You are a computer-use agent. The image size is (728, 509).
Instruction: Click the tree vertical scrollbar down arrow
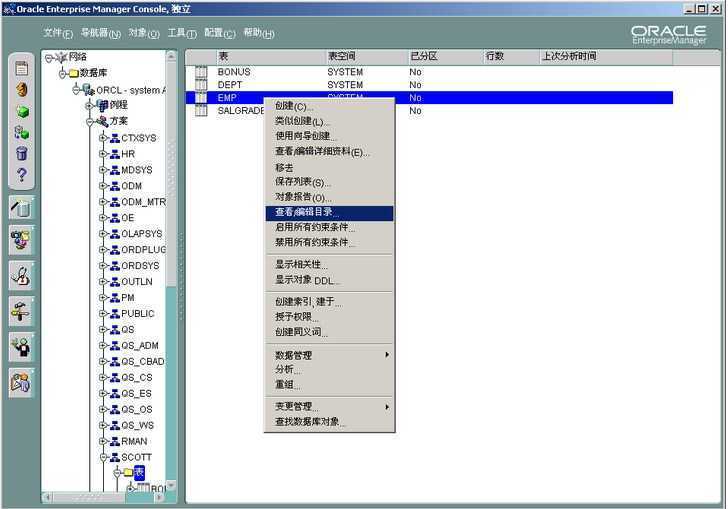(x=171, y=486)
